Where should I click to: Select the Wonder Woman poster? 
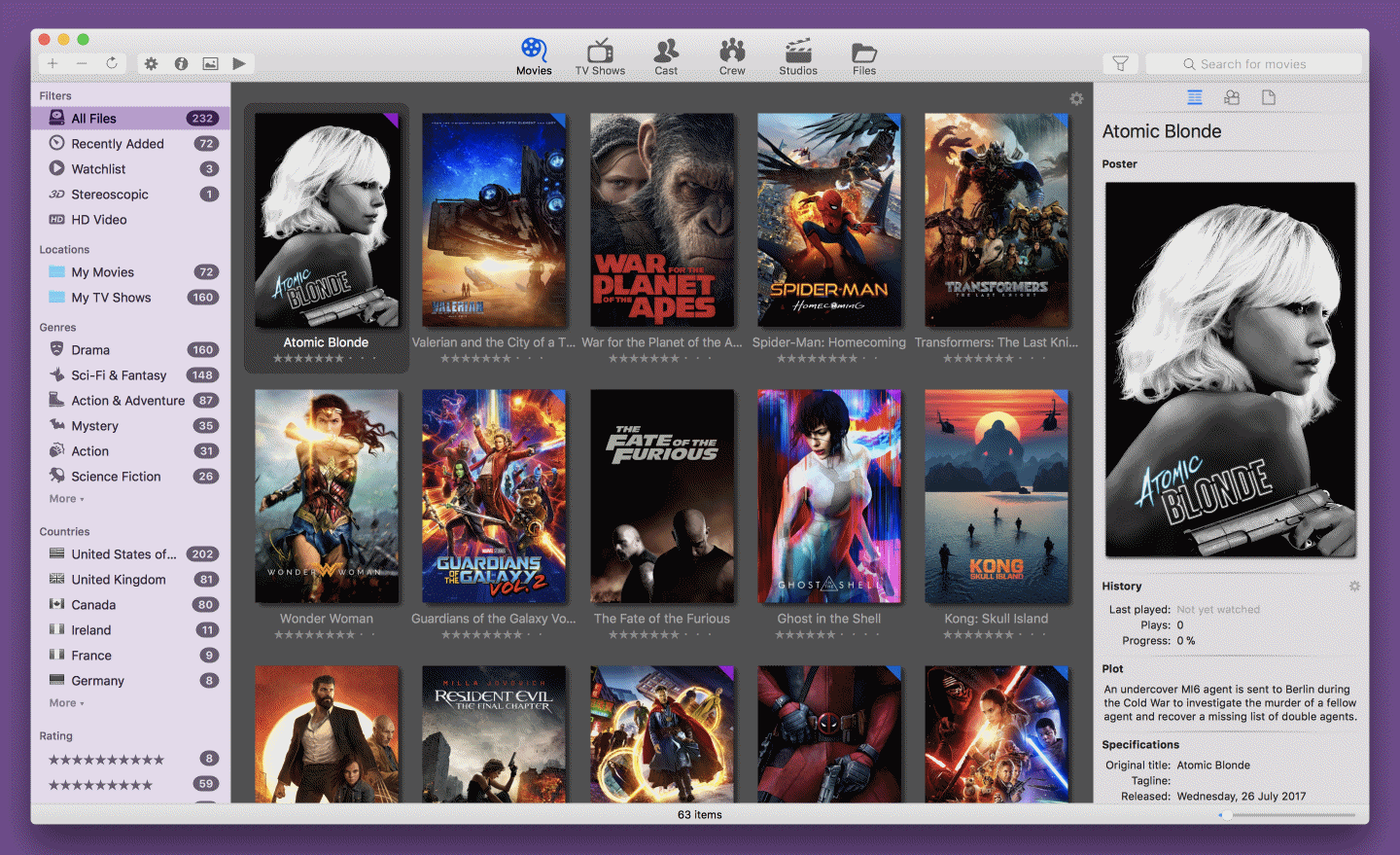point(327,496)
